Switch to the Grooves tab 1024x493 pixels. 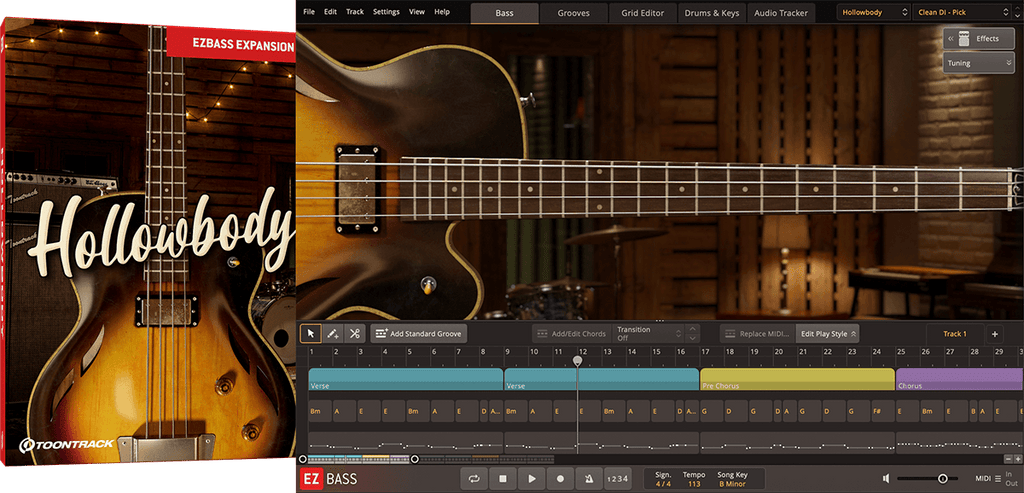pos(573,12)
